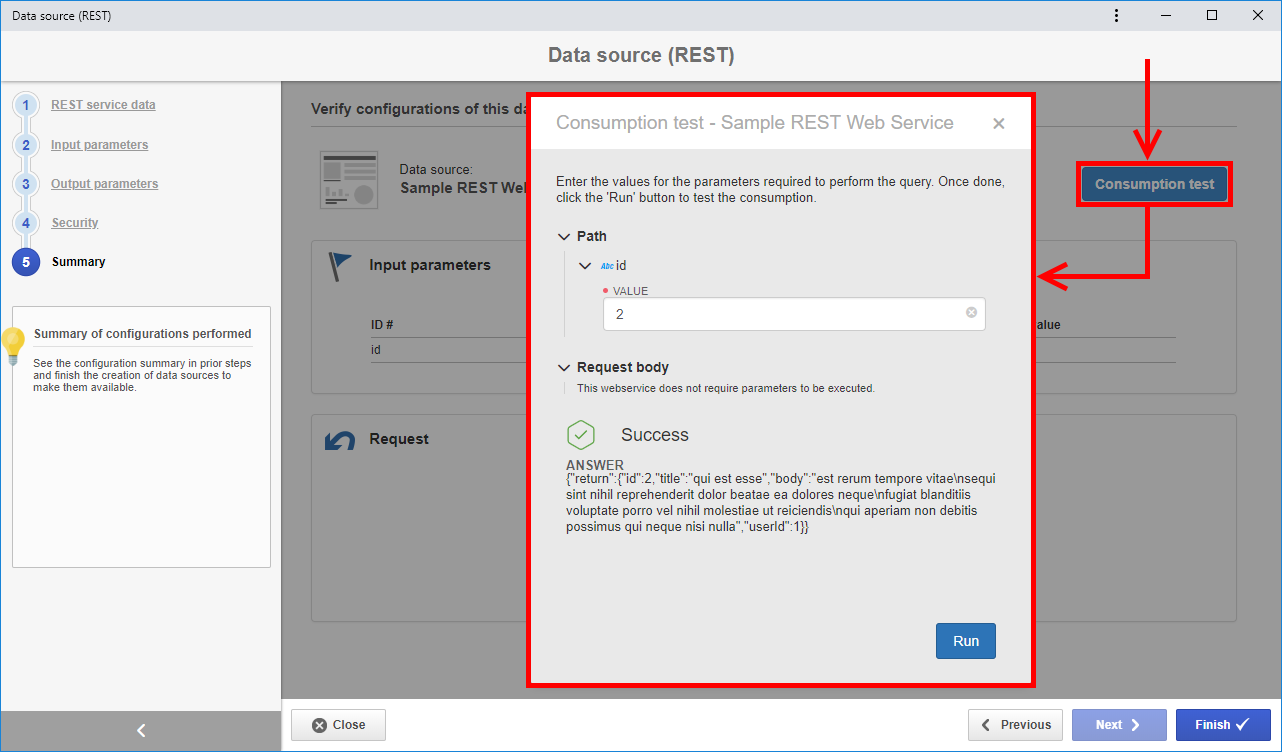Open the window's three-dot menu
Image resolution: width=1282 pixels, height=752 pixels.
pyautogui.click(x=1116, y=15)
